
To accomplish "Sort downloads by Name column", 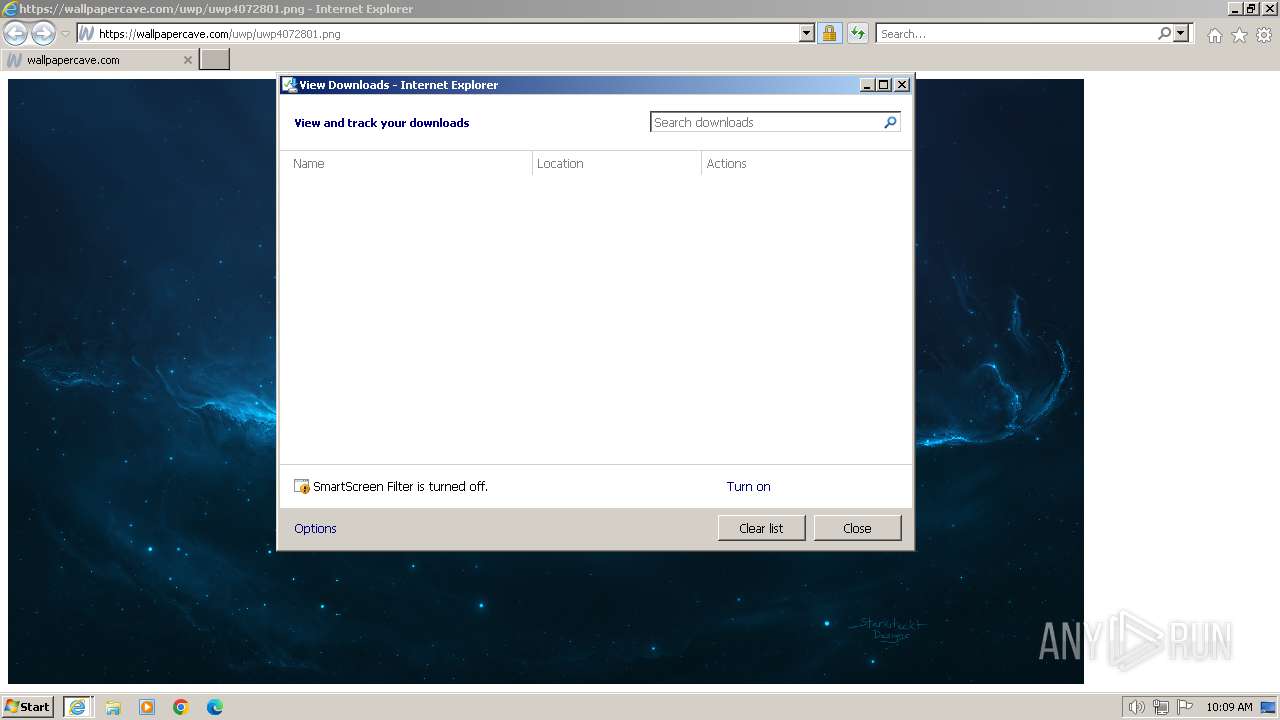I will pos(408,163).
